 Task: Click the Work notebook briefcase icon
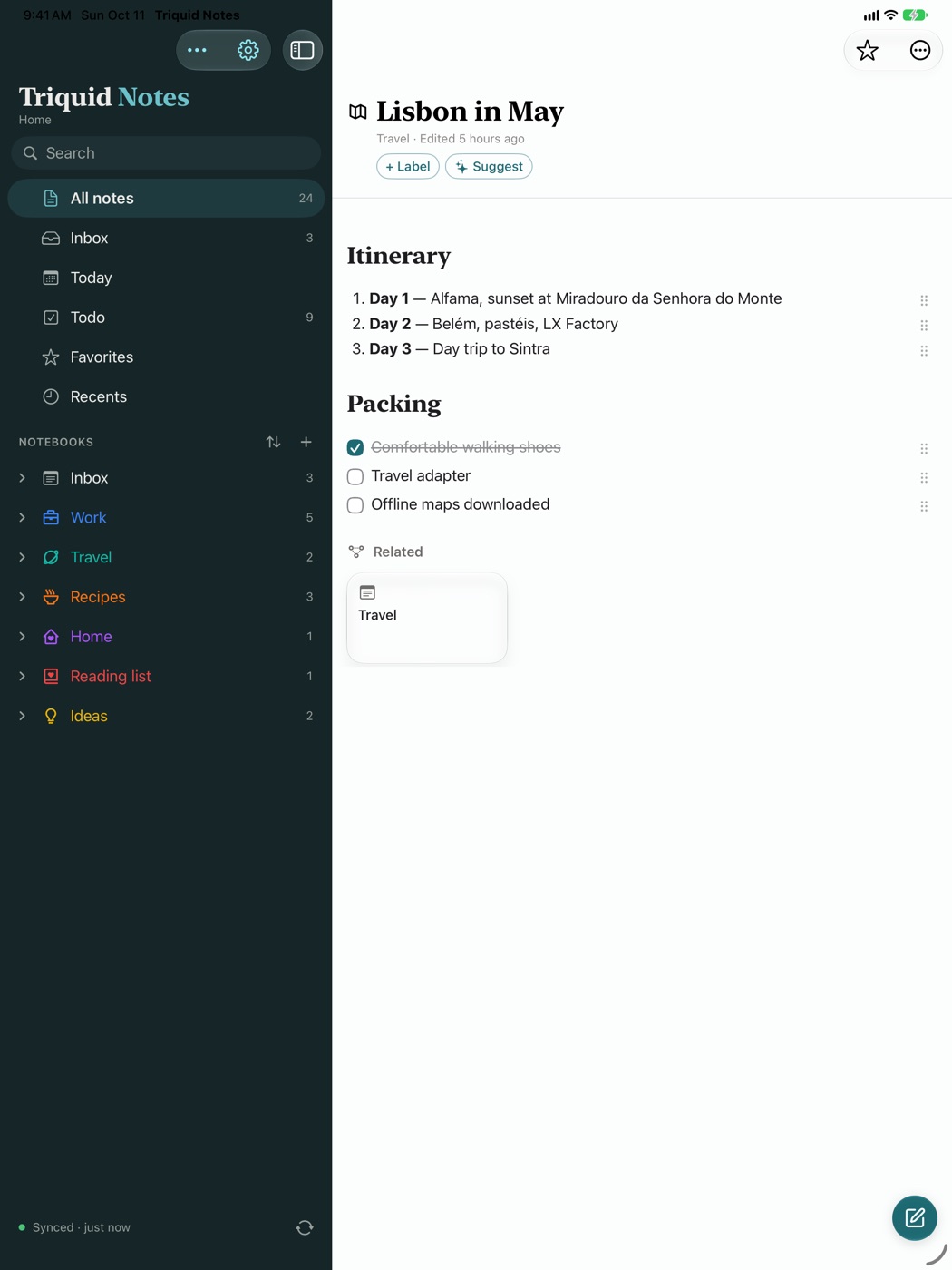51,517
